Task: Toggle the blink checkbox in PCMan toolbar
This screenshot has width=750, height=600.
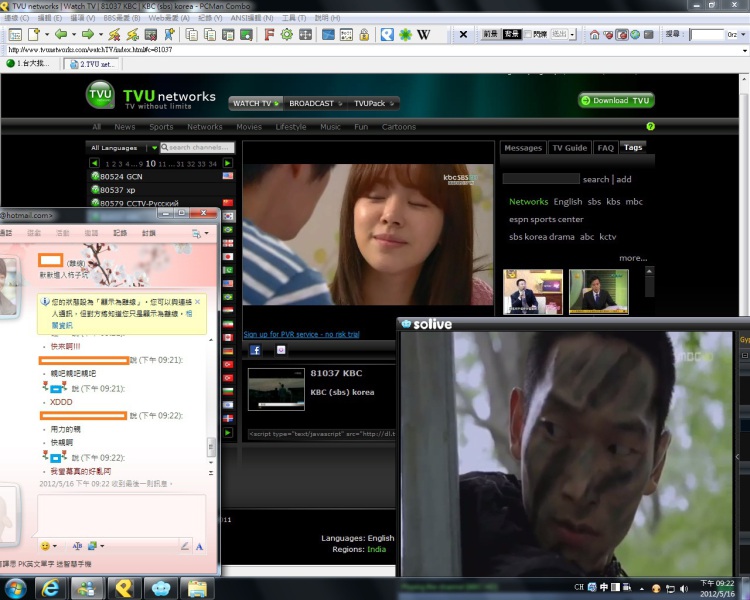Action: pyautogui.click(x=528, y=34)
